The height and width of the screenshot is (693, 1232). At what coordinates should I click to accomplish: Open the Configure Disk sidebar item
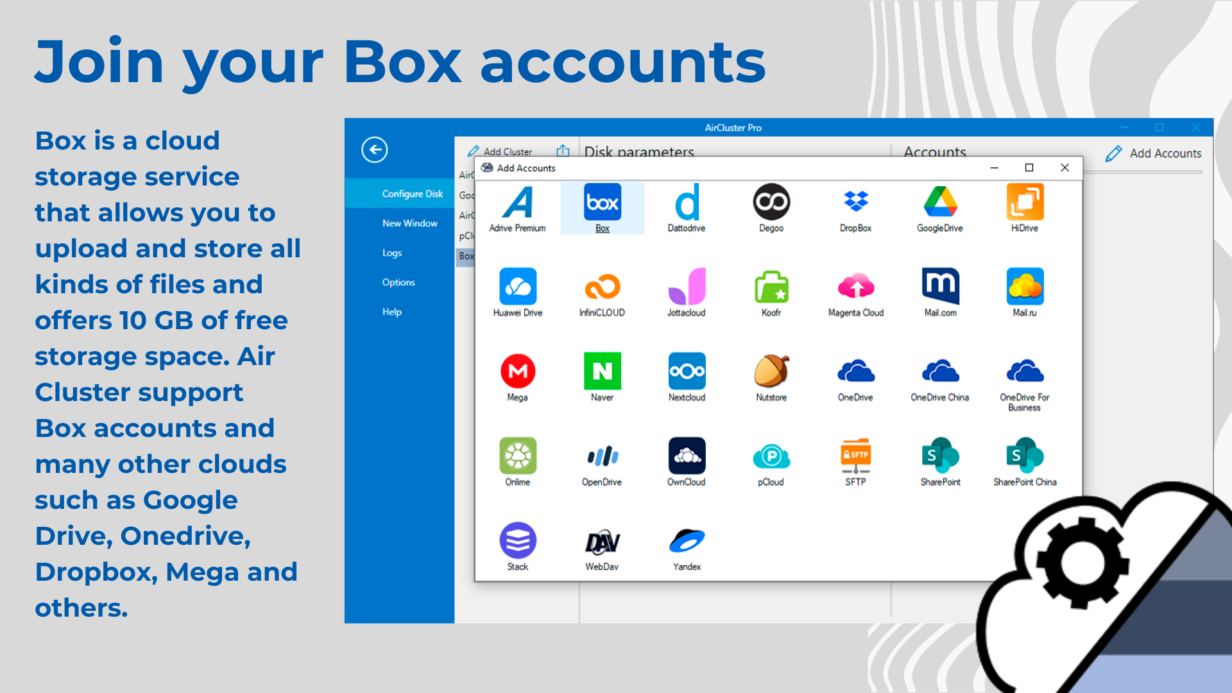pos(400,194)
